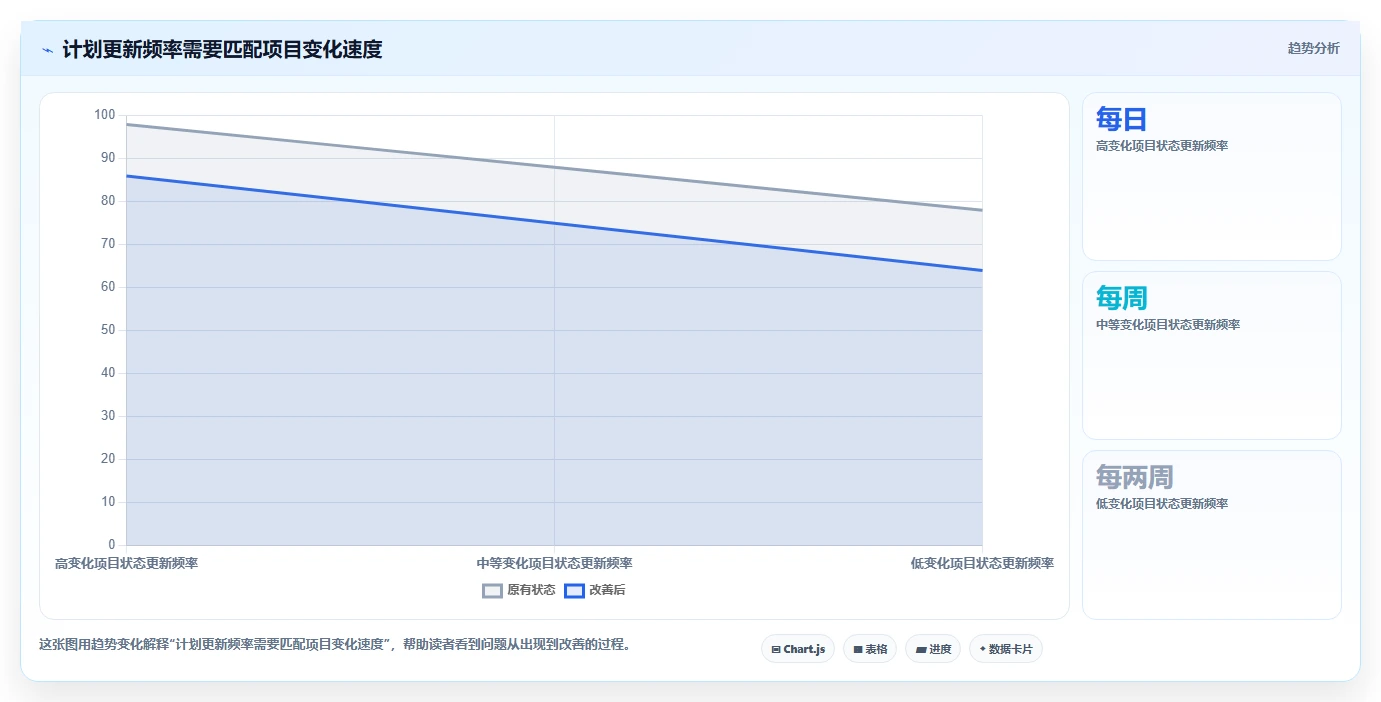Viewport: 1381px width, 702px height.
Task: Select the 数据卡片 tag chip
Action: [1006, 649]
